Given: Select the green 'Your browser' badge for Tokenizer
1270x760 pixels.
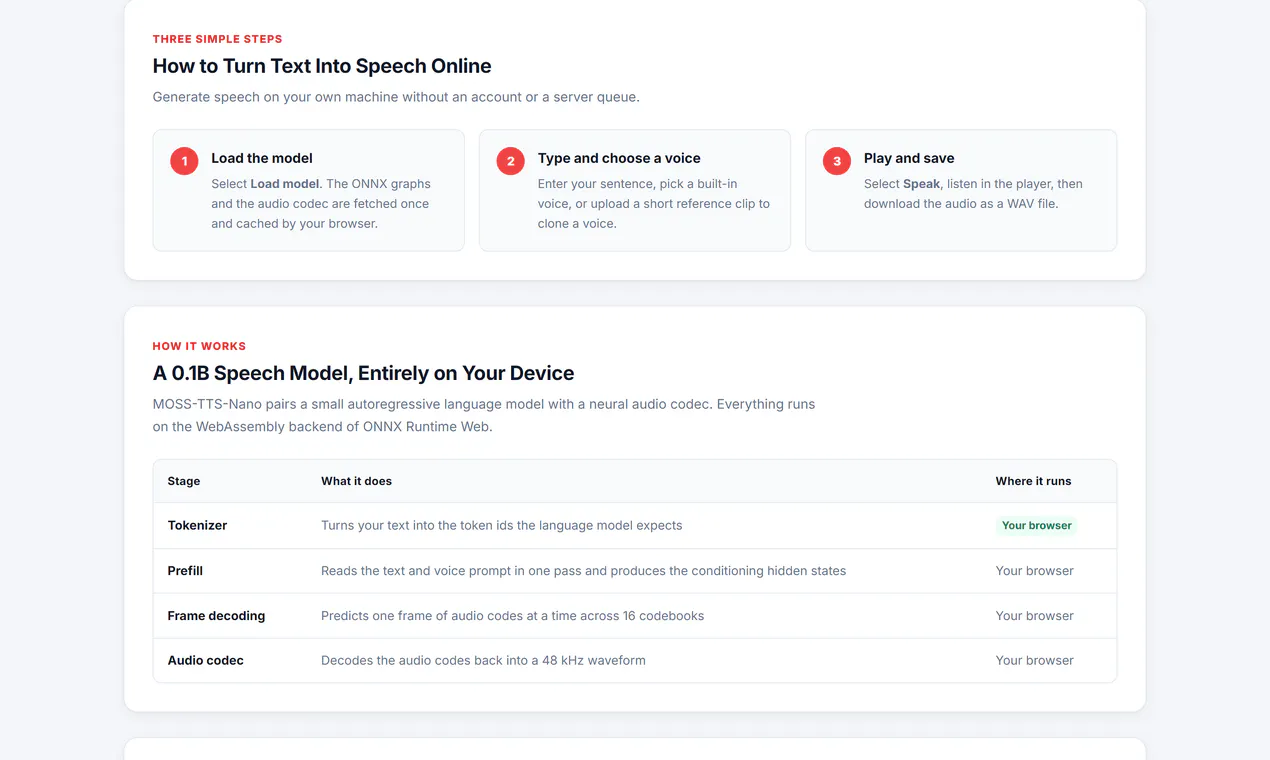Looking at the screenshot, I should (x=1036, y=525).
